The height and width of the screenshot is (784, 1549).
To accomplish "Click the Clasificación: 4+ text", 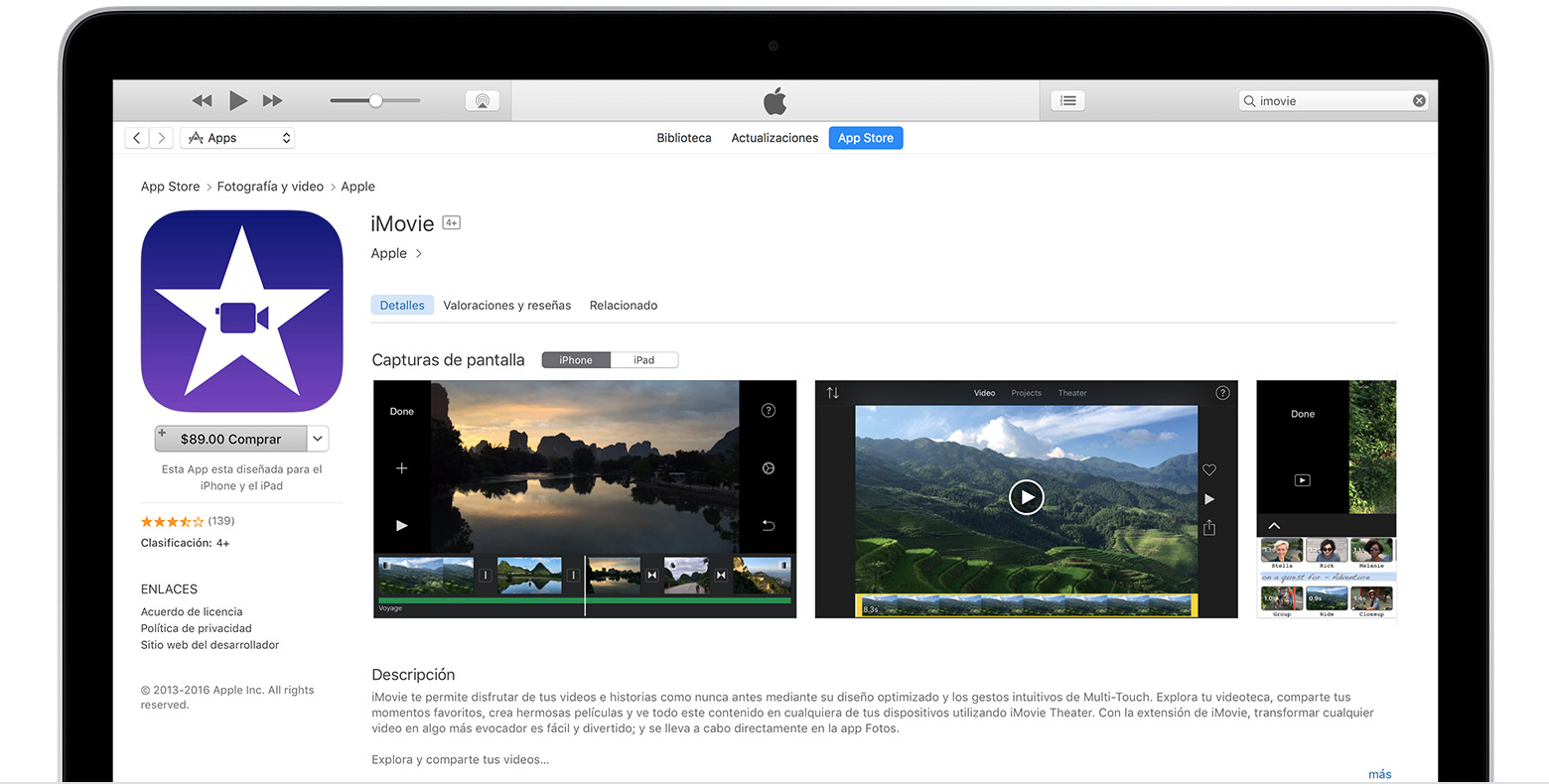I will tap(185, 543).
